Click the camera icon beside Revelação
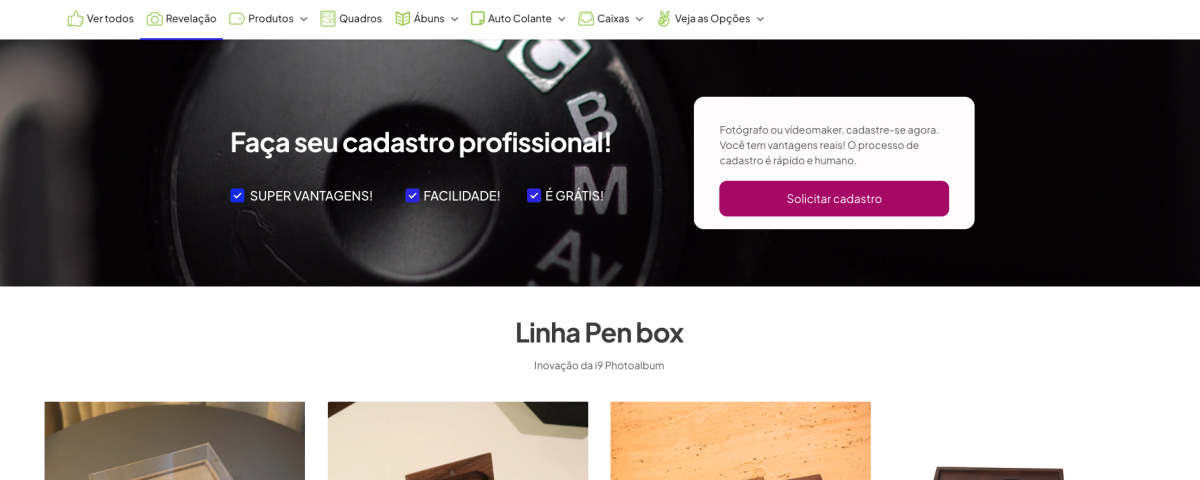 (x=154, y=19)
